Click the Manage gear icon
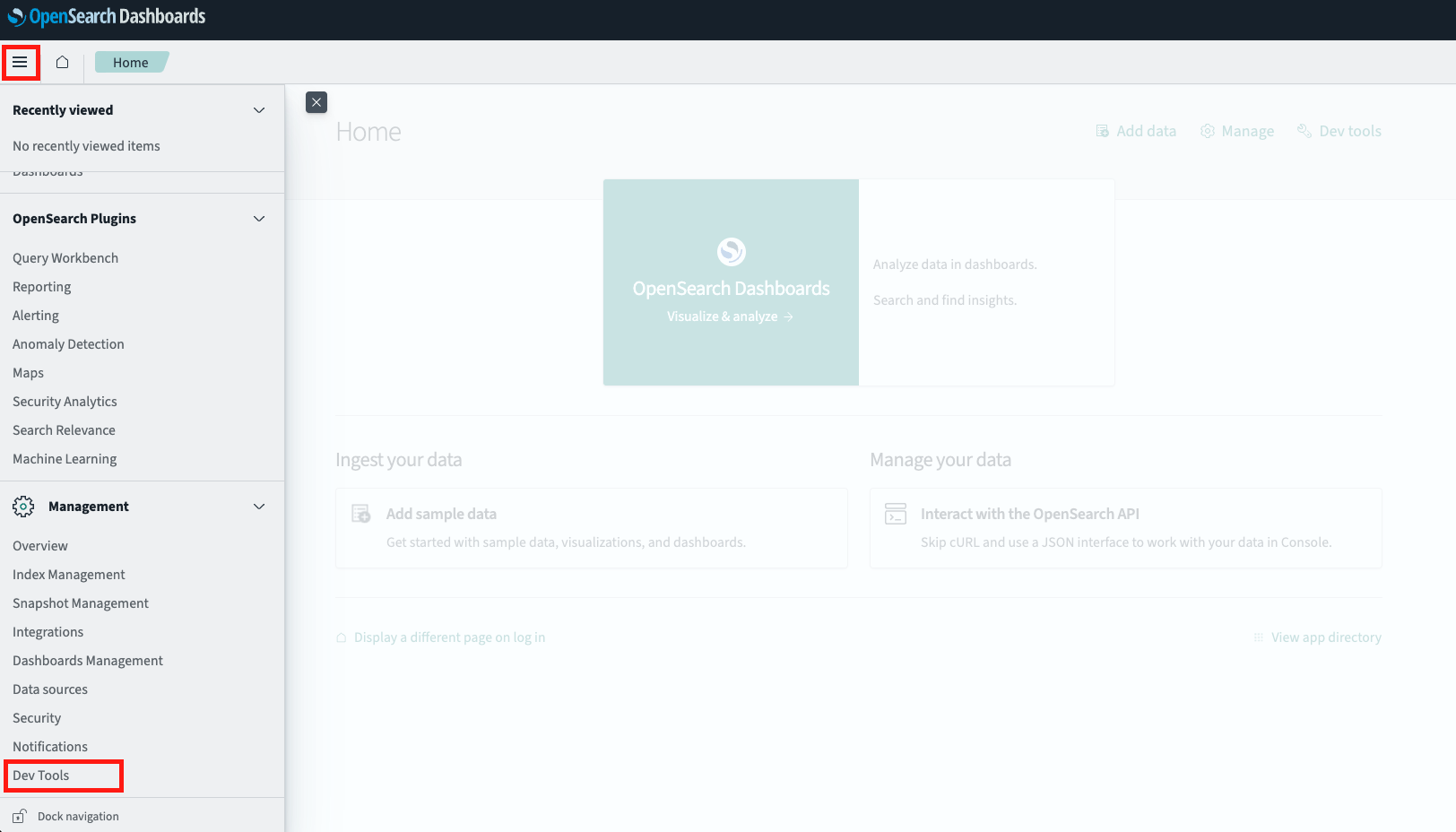This screenshot has height=832, width=1456. point(1207,130)
